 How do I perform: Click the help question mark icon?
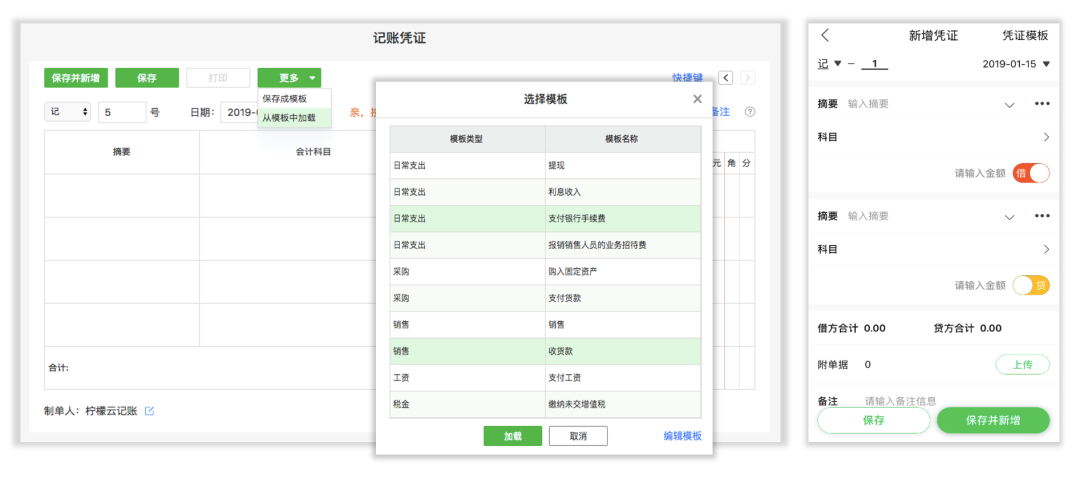click(750, 112)
